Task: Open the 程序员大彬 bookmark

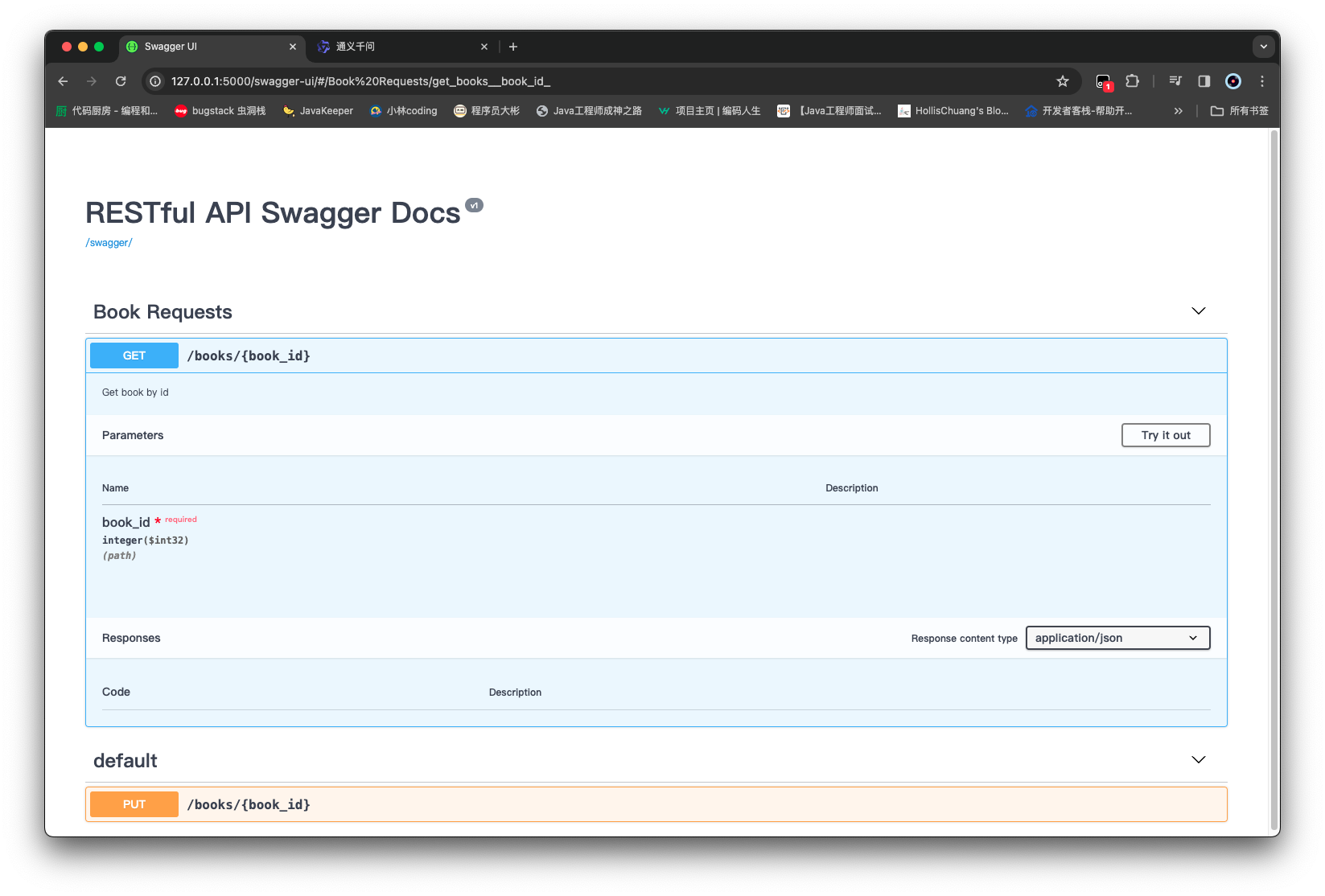Action: [x=487, y=111]
